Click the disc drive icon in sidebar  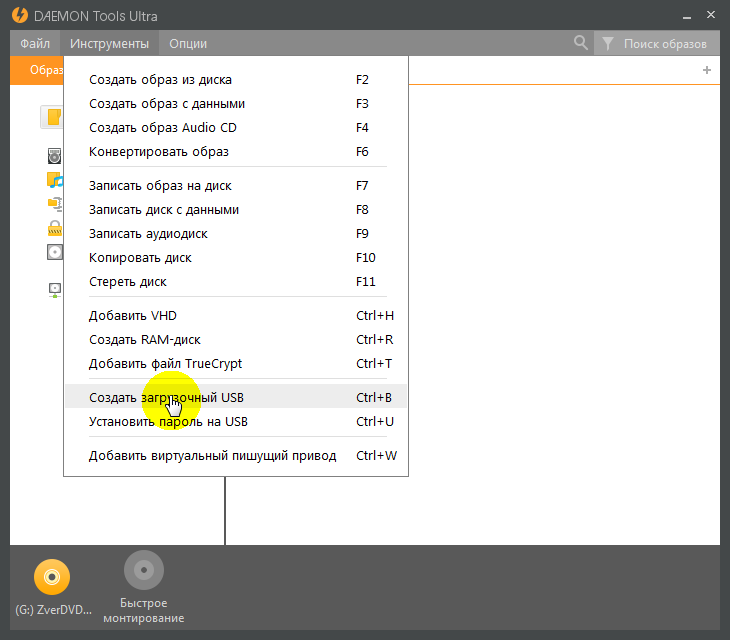(x=54, y=156)
